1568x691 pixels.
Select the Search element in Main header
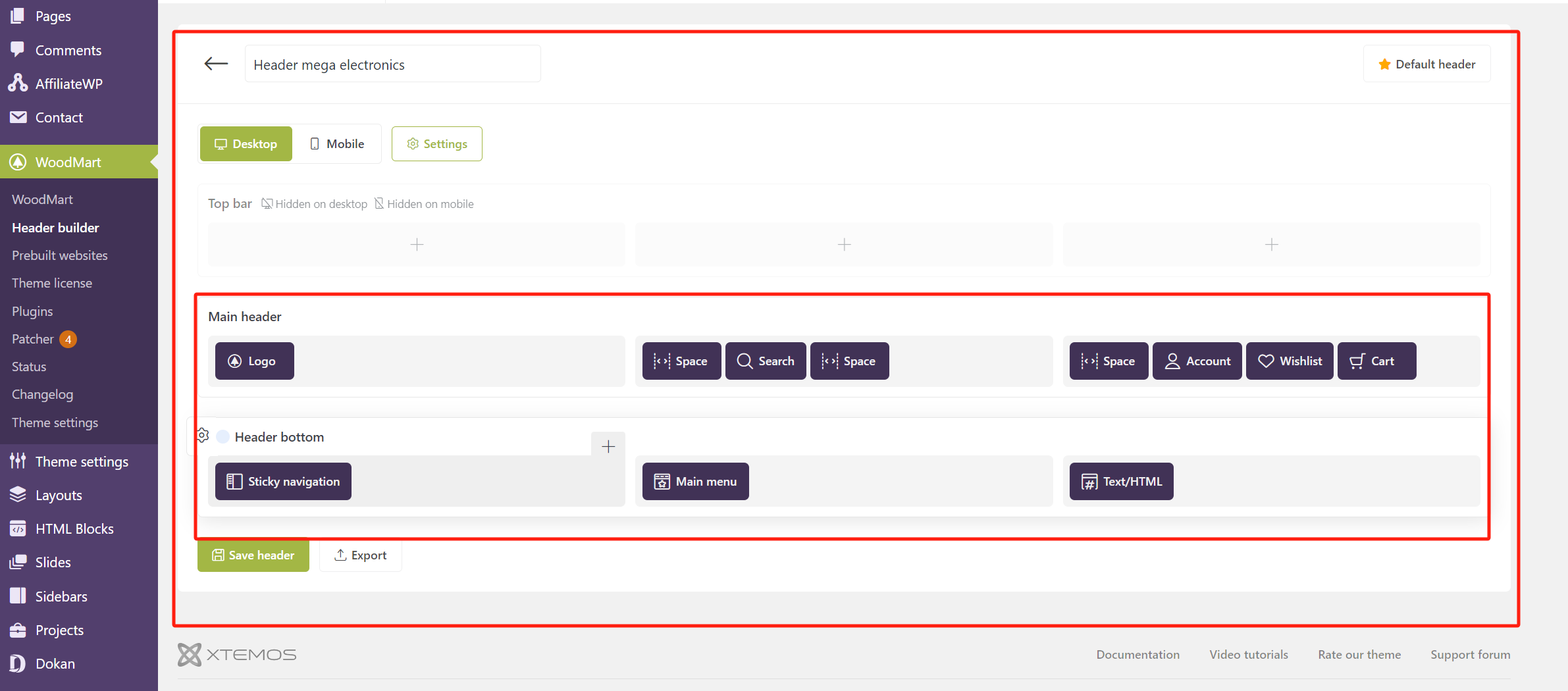pos(766,361)
